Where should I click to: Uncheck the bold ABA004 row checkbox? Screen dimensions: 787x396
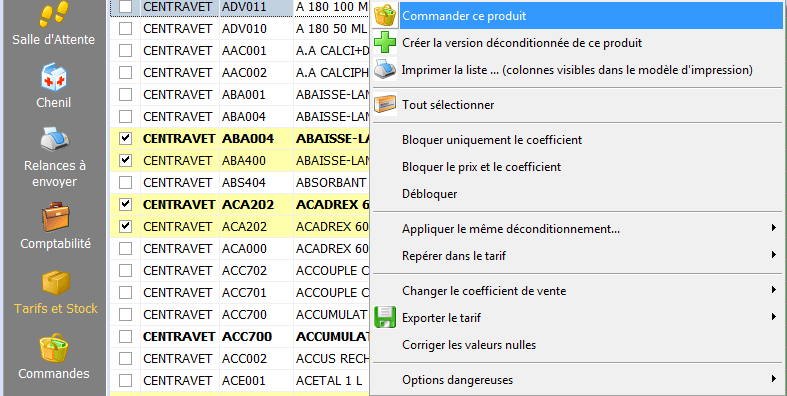tap(125, 139)
